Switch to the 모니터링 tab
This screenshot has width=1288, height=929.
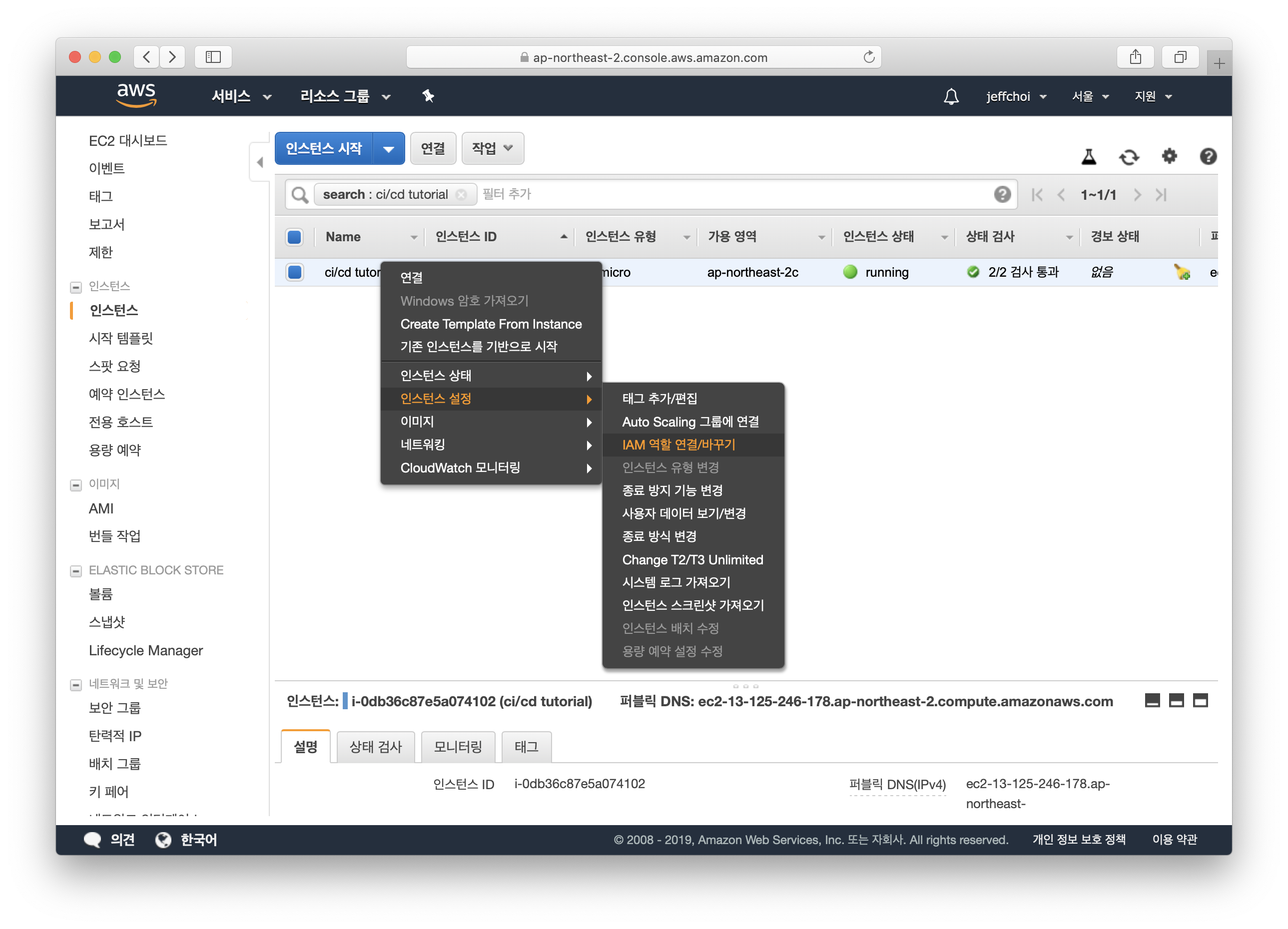pos(458,747)
